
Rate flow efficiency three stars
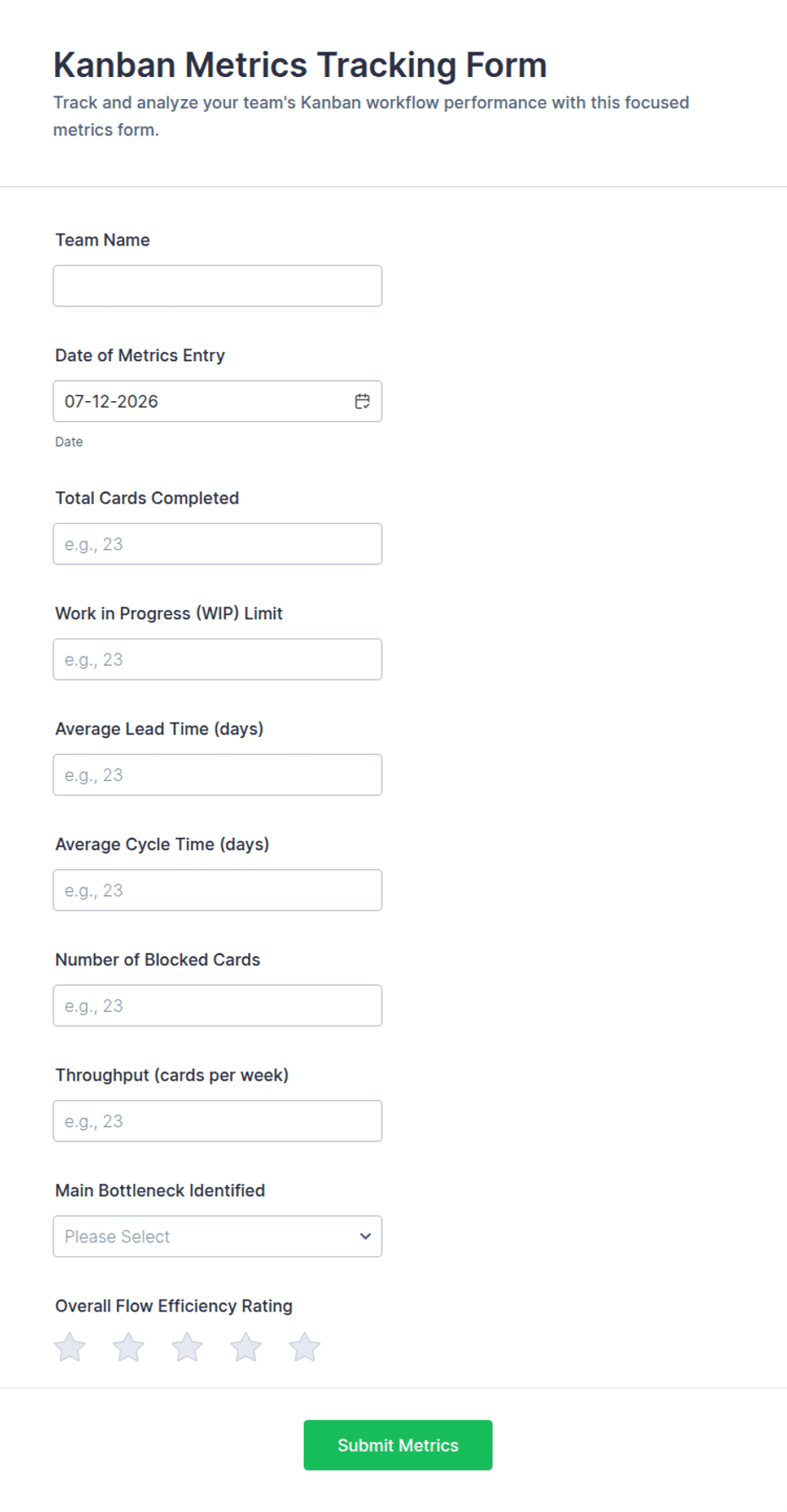point(187,1347)
